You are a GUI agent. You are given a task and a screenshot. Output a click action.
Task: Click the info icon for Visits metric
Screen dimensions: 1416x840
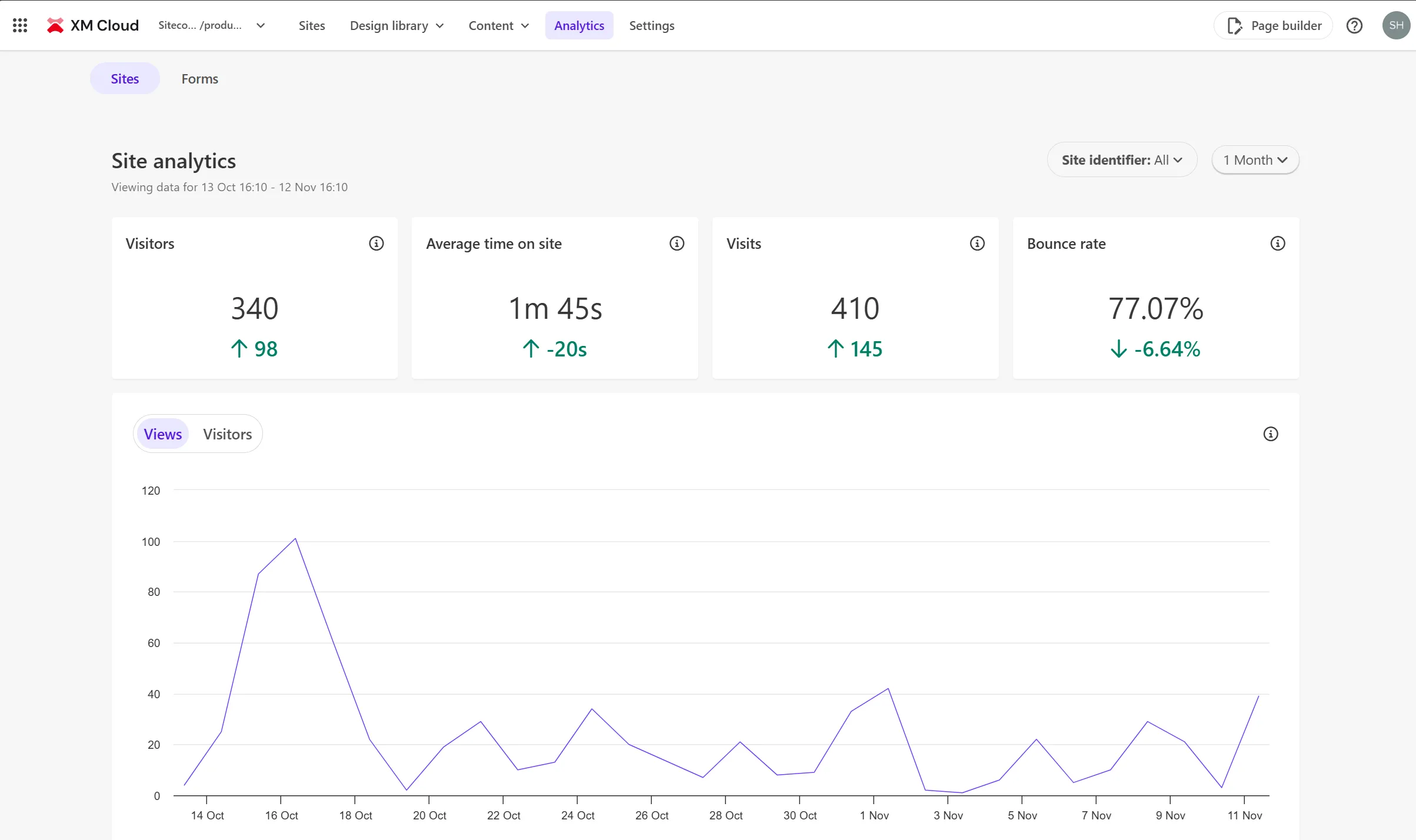977,243
